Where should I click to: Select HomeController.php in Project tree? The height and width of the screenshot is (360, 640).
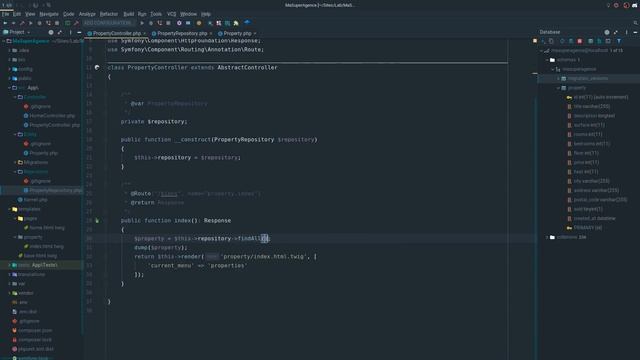[49, 116]
